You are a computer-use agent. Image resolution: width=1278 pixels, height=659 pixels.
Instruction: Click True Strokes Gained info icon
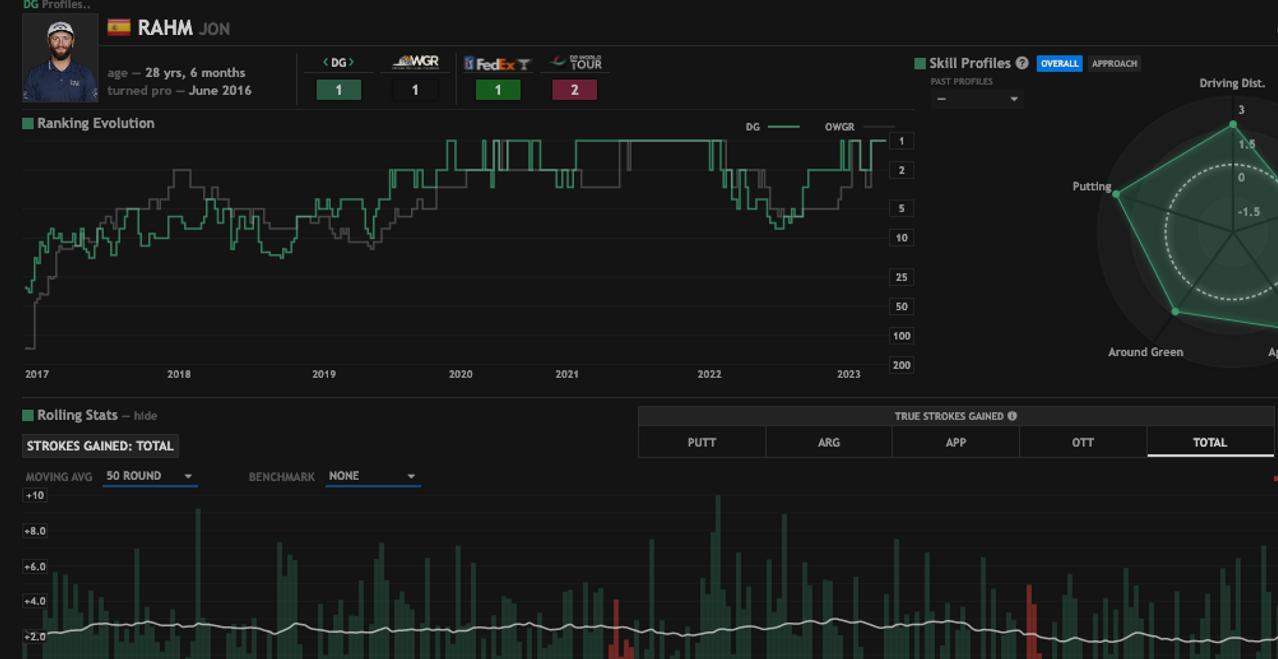click(1012, 416)
